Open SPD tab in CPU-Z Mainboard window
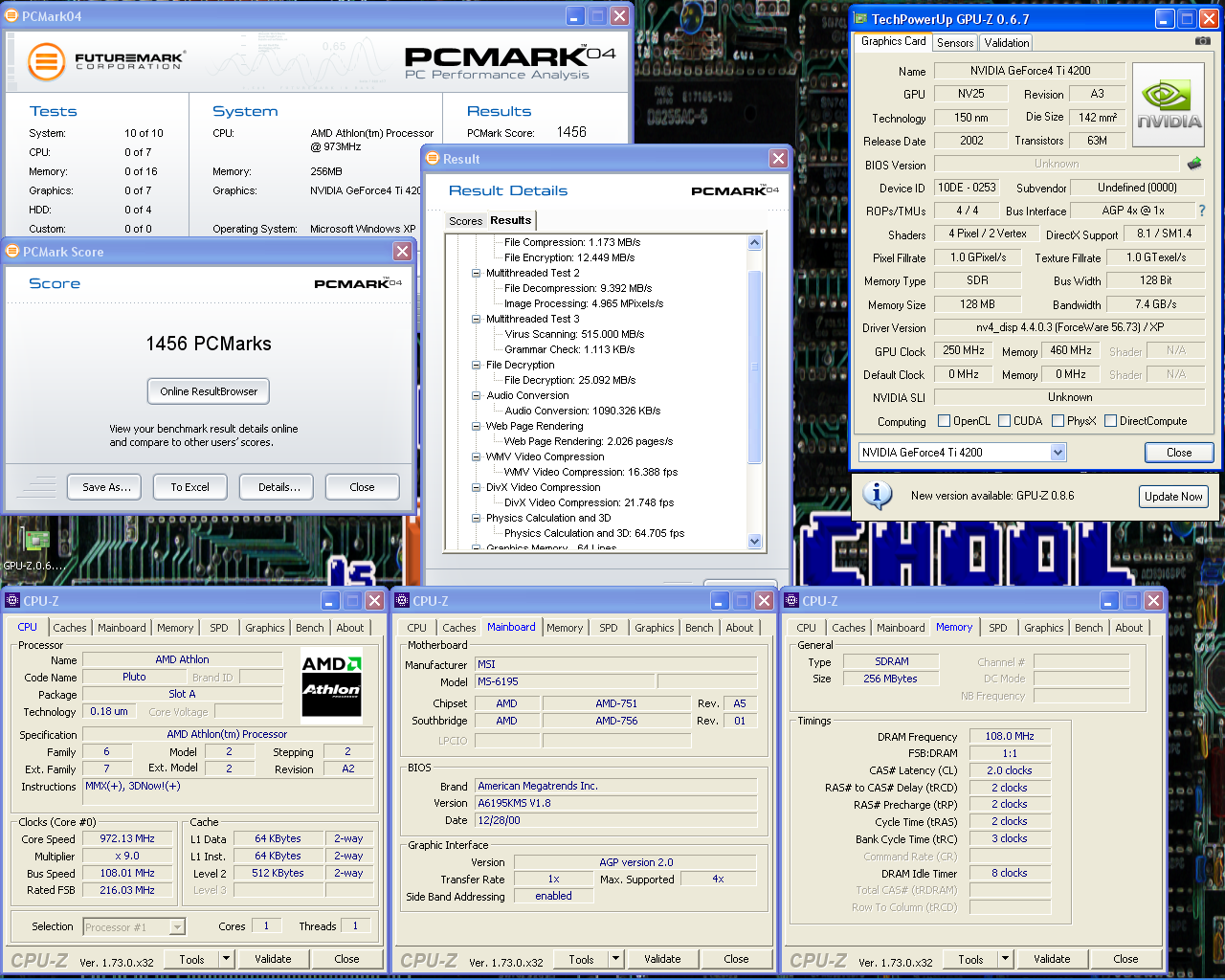 pos(609,628)
